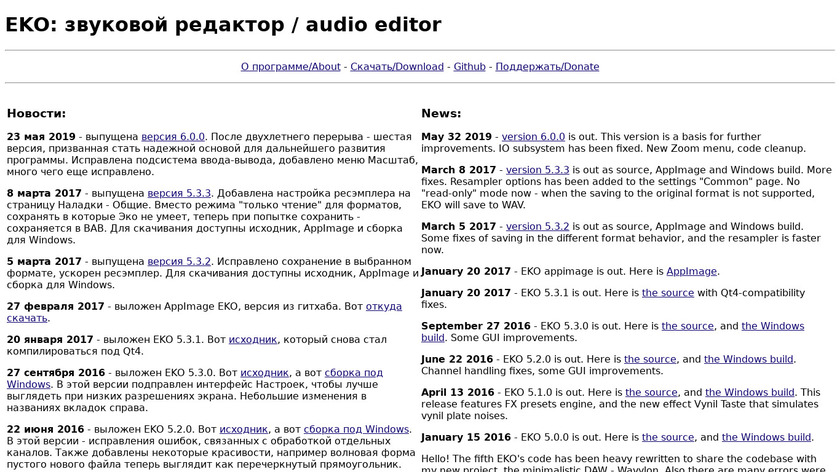Click the date 5 марта 2017
The width and height of the screenshot is (840, 472).
click(x=44, y=261)
